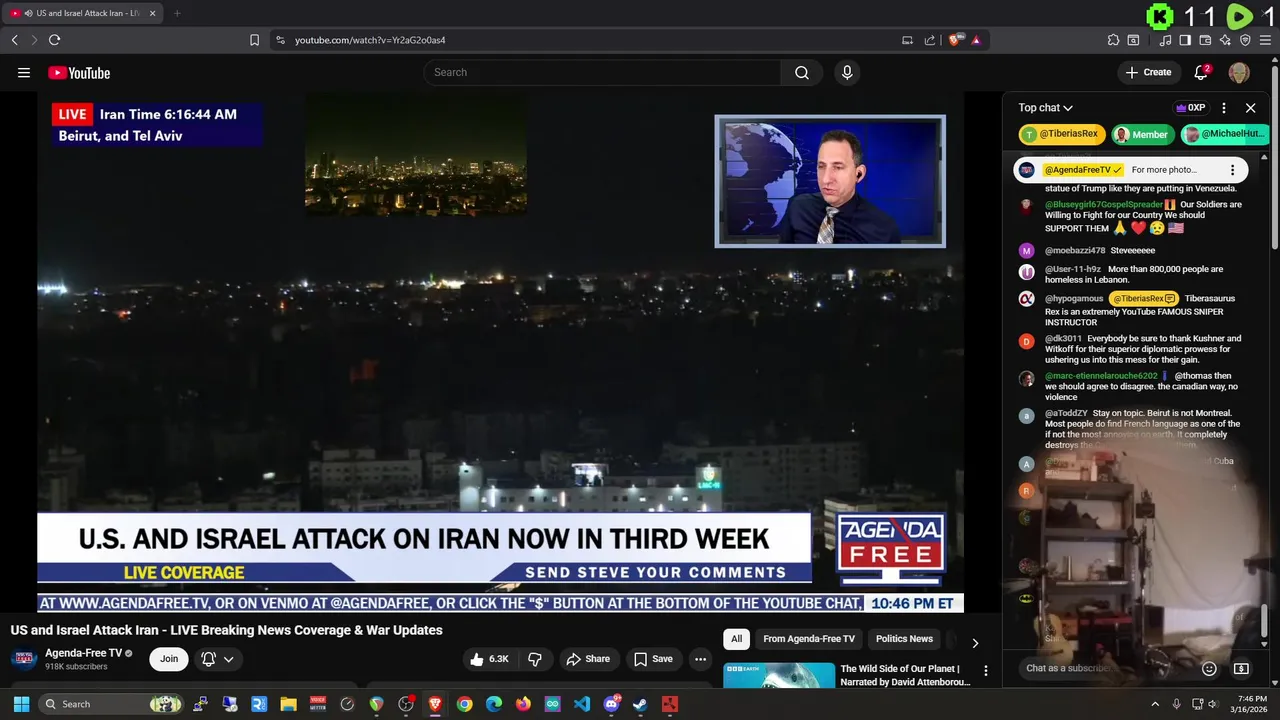
Task: Reload the page
Action: tap(54, 40)
